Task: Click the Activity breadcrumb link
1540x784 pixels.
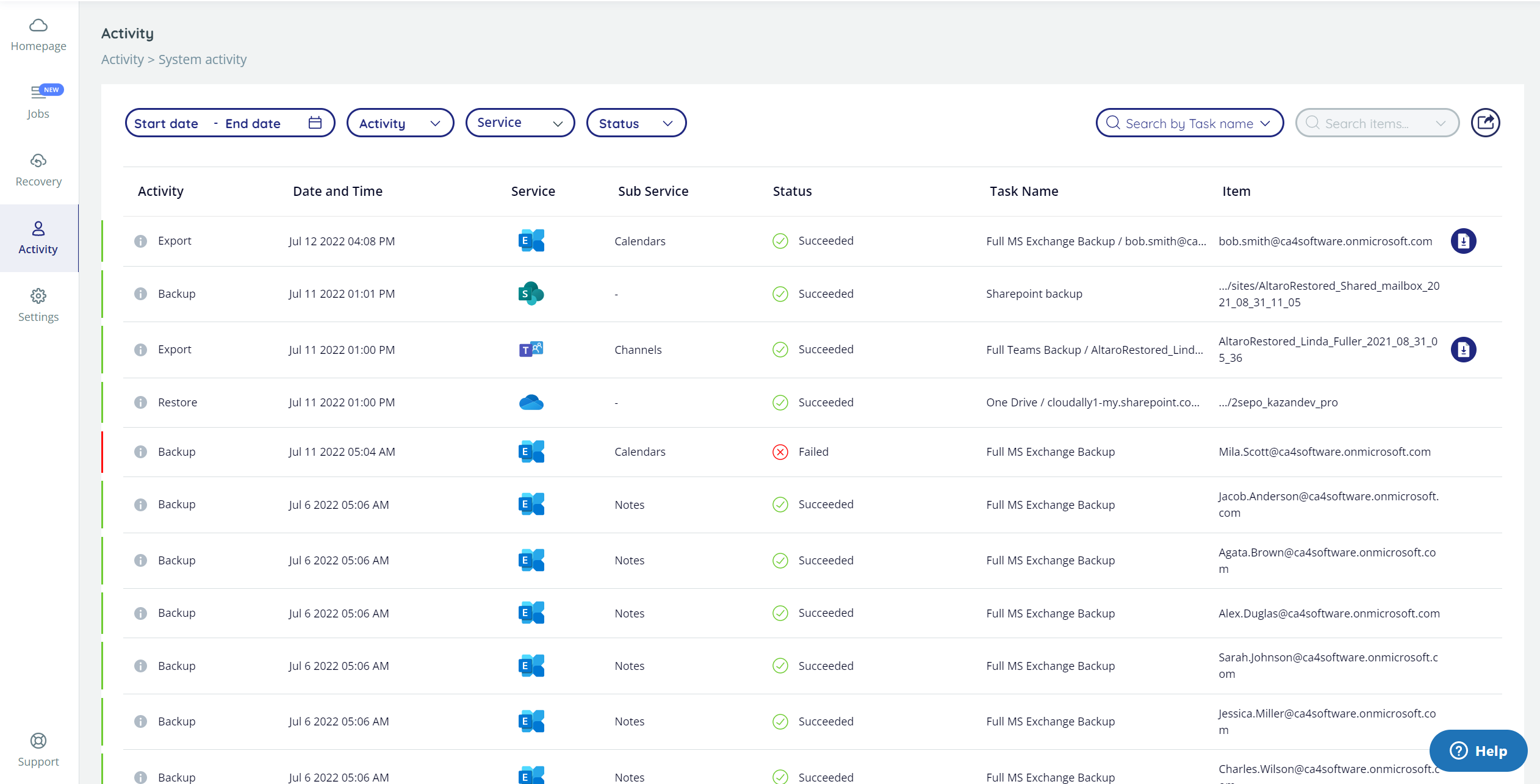Action: [122, 59]
